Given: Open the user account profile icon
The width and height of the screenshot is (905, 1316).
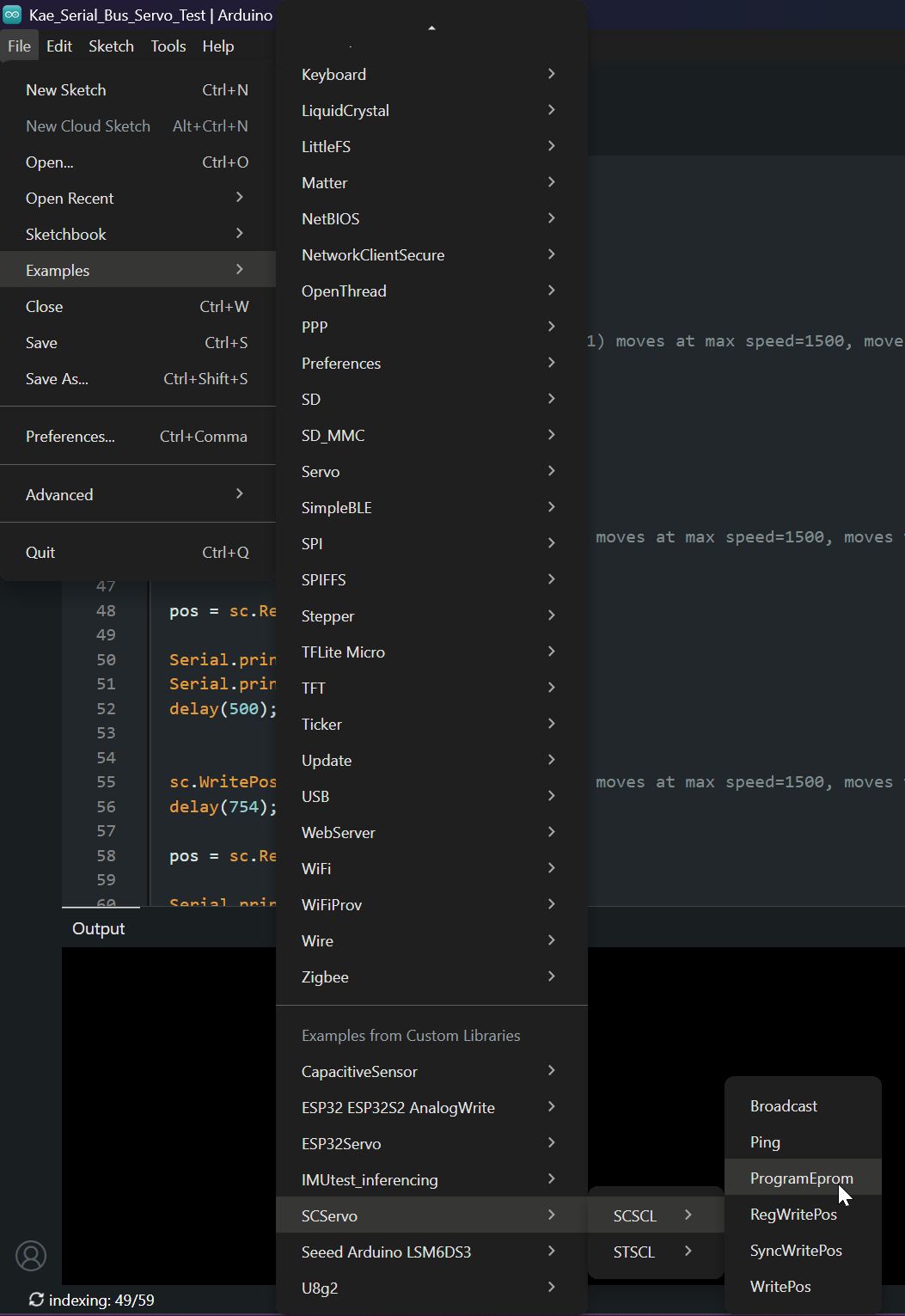Looking at the screenshot, I should 31,1256.
